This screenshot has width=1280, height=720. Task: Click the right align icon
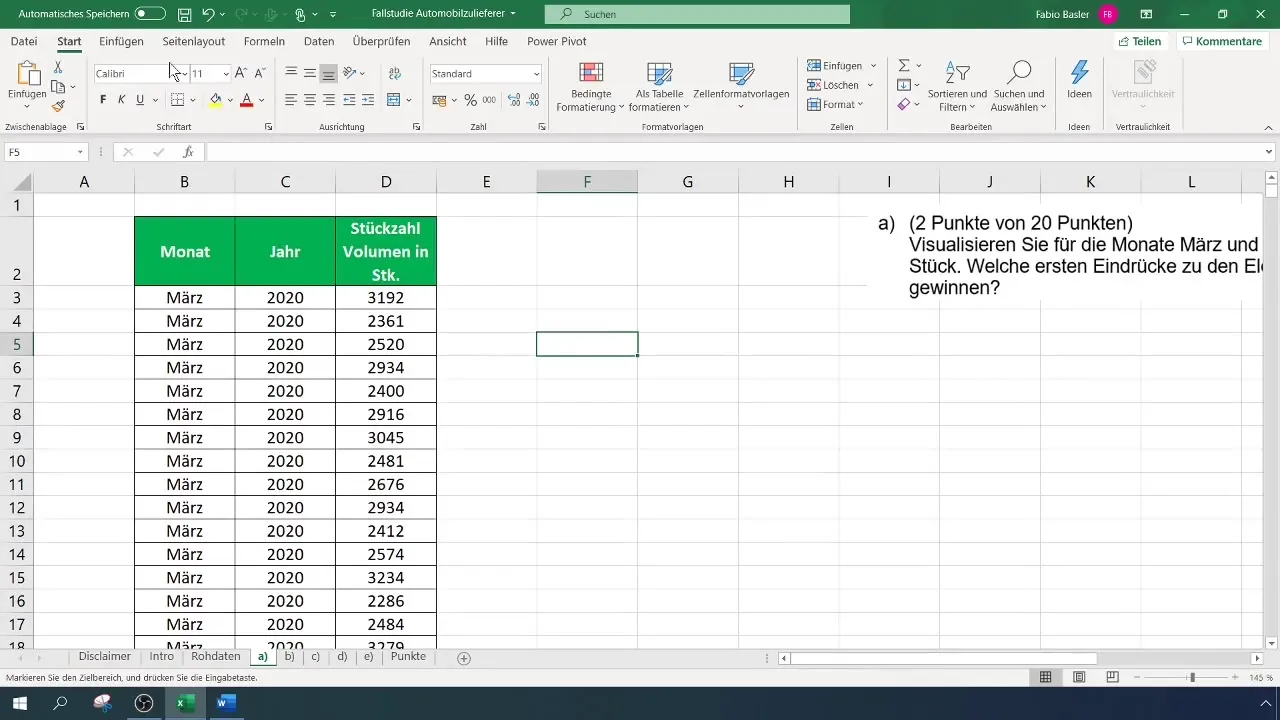[329, 100]
